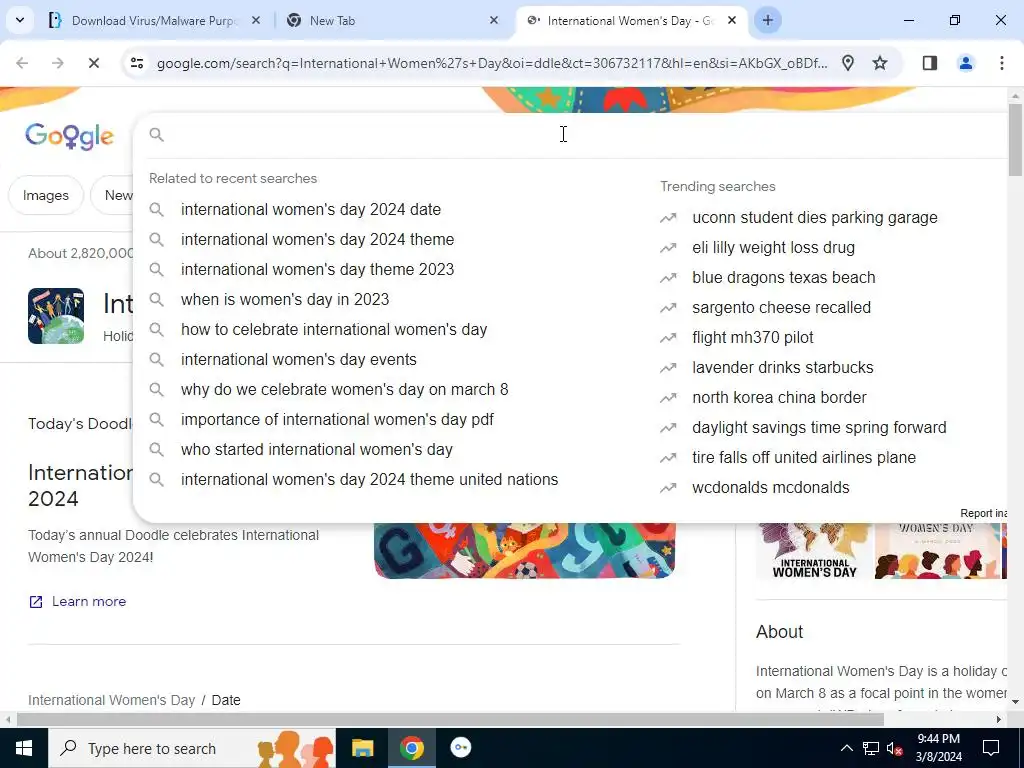
Task: Show hidden system tray icons
Action: click(846, 748)
